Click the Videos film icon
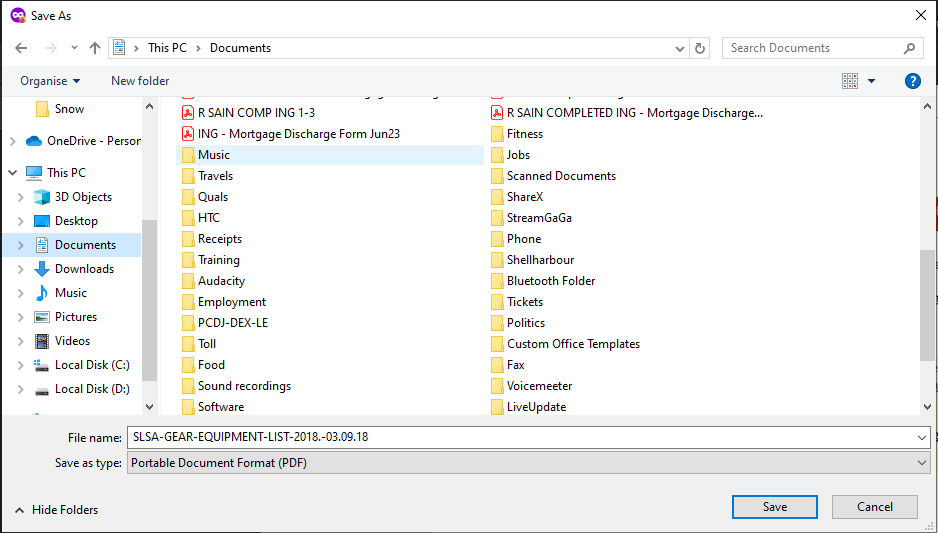Screen dimensions: 938x533 pos(42,341)
